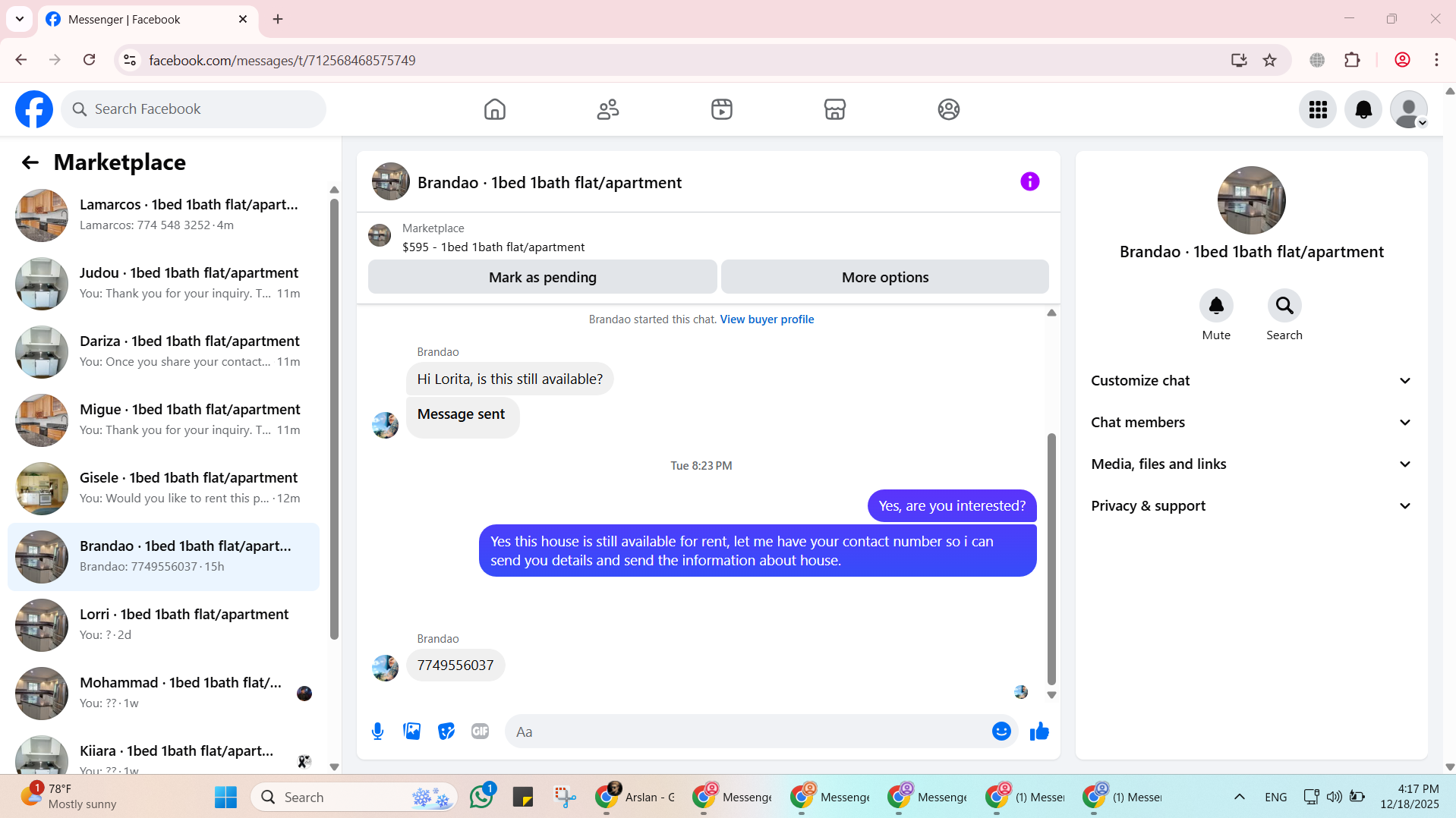Expand Privacy & support section
1456x818 pixels.
[1251, 506]
